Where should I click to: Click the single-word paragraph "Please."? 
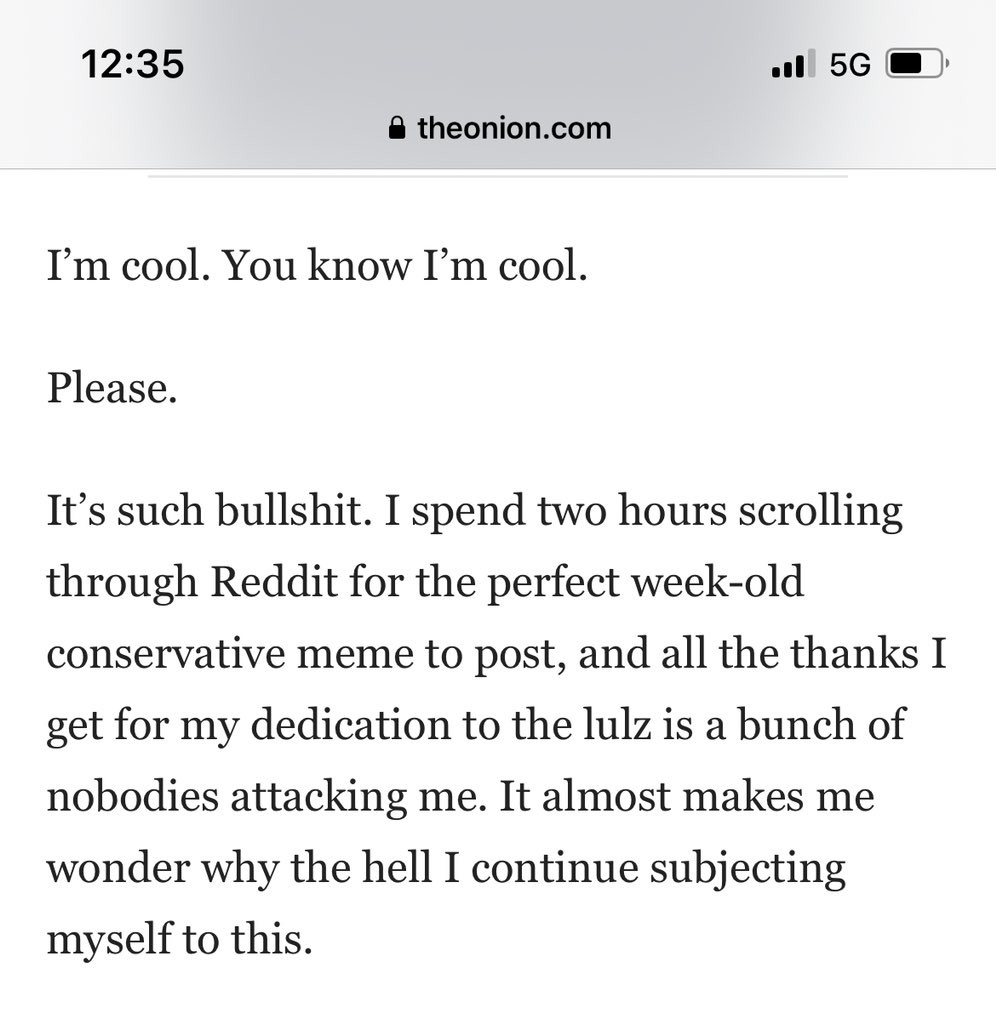coord(112,389)
